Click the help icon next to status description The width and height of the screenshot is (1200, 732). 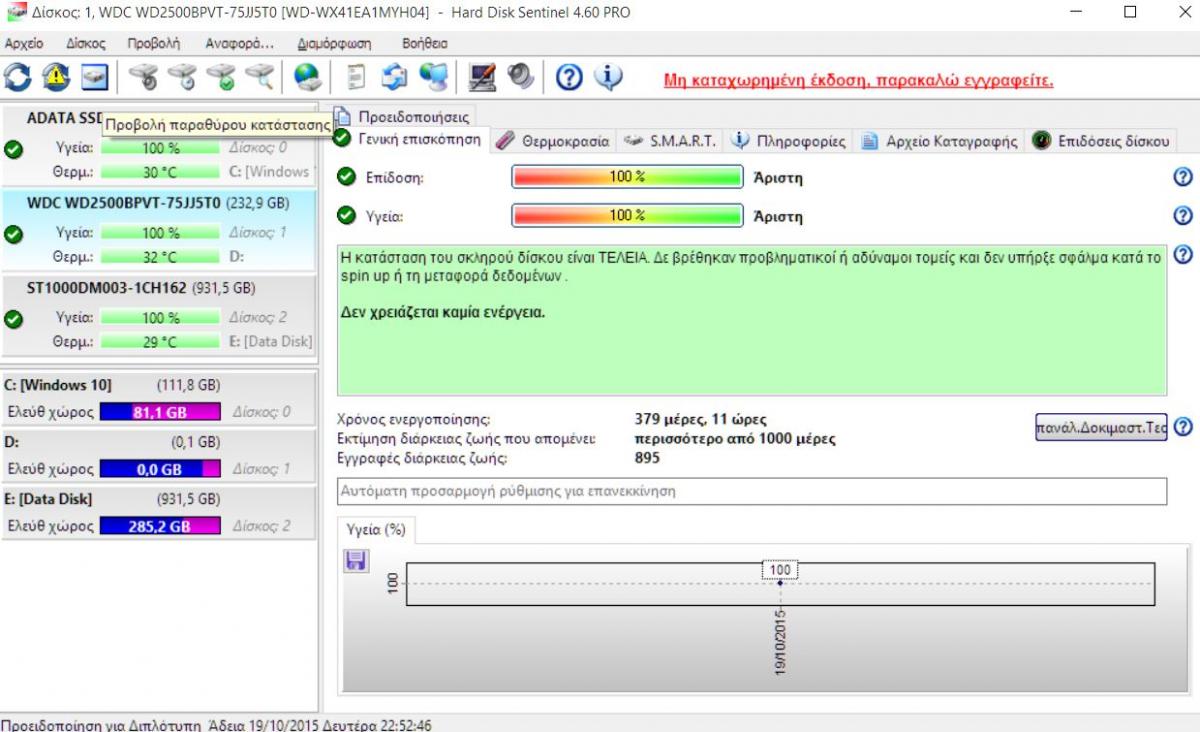tap(1183, 254)
